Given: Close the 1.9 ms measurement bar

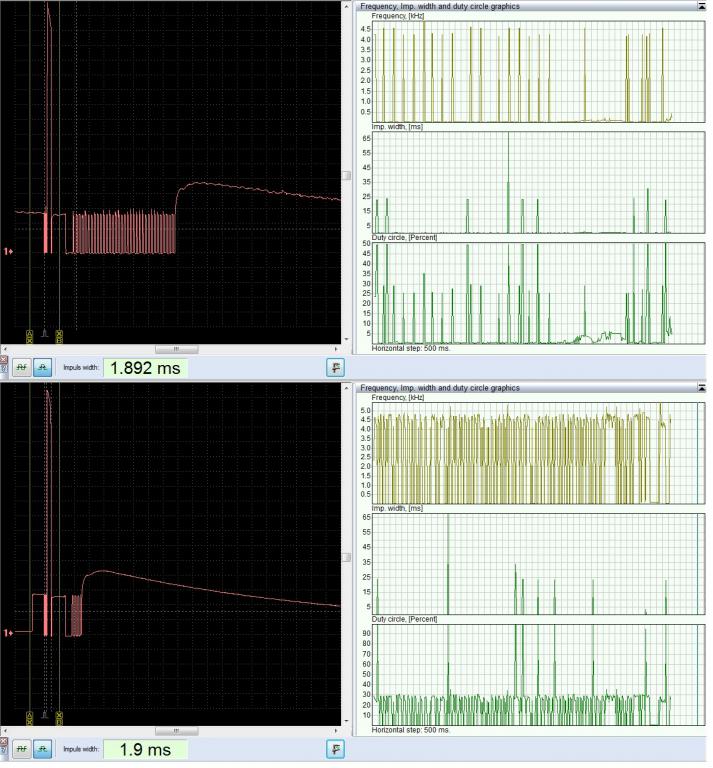Looking at the screenshot, I should pos(3,742).
